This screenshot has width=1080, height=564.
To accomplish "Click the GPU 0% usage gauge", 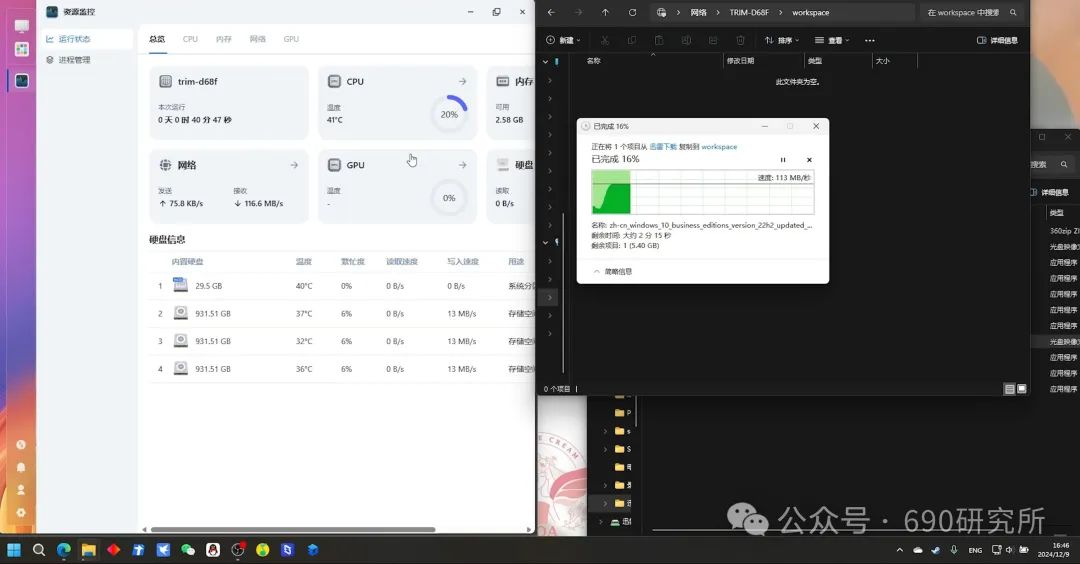I will pyautogui.click(x=449, y=198).
